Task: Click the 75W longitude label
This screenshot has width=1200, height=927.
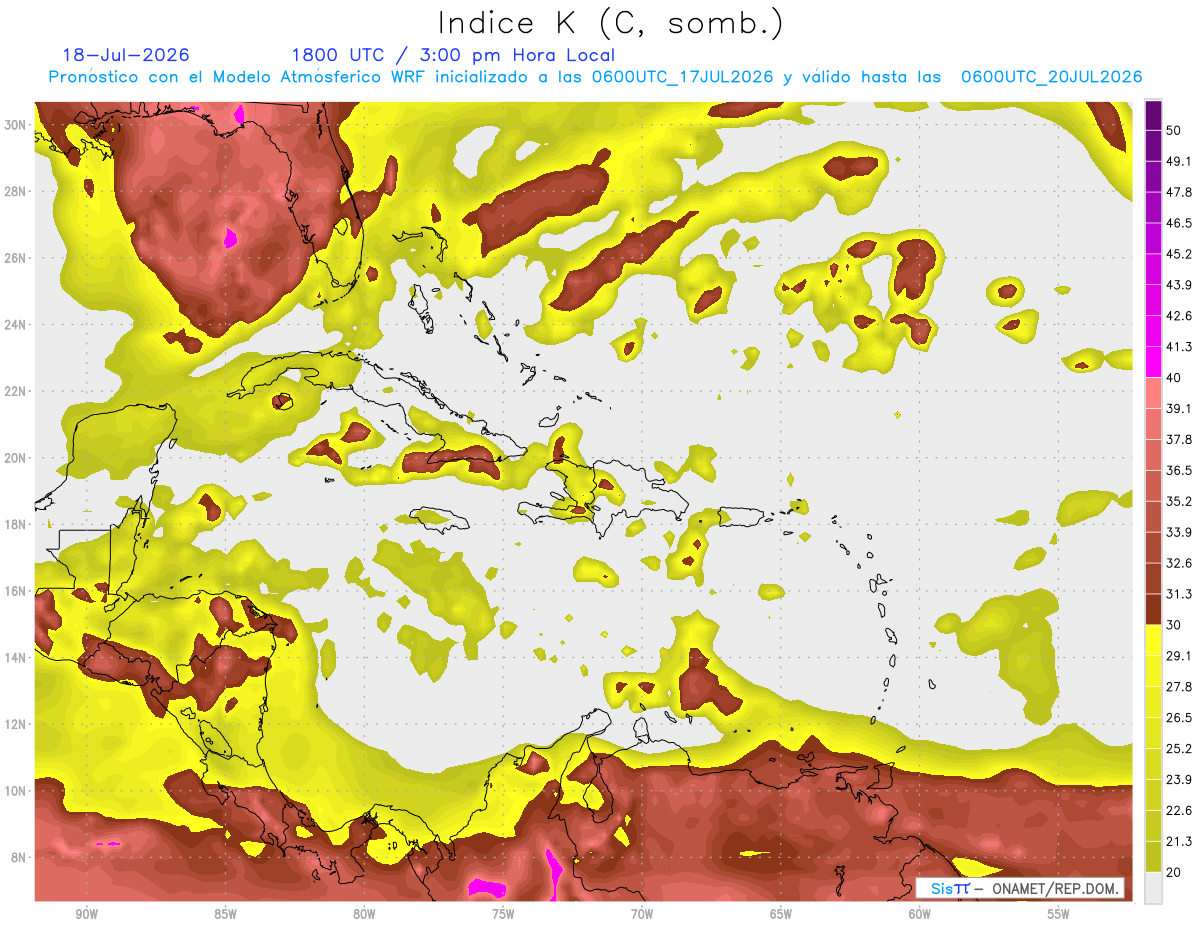Action: pos(503,914)
